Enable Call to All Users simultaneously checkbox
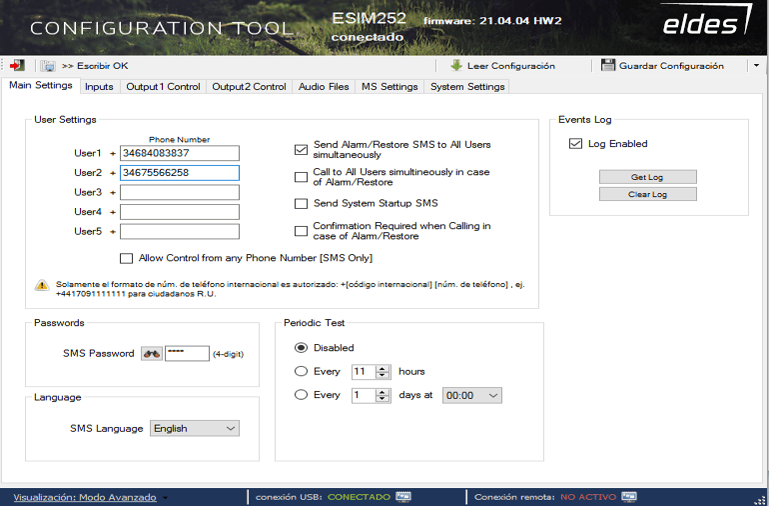769x506 pixels. pos(301,177)
